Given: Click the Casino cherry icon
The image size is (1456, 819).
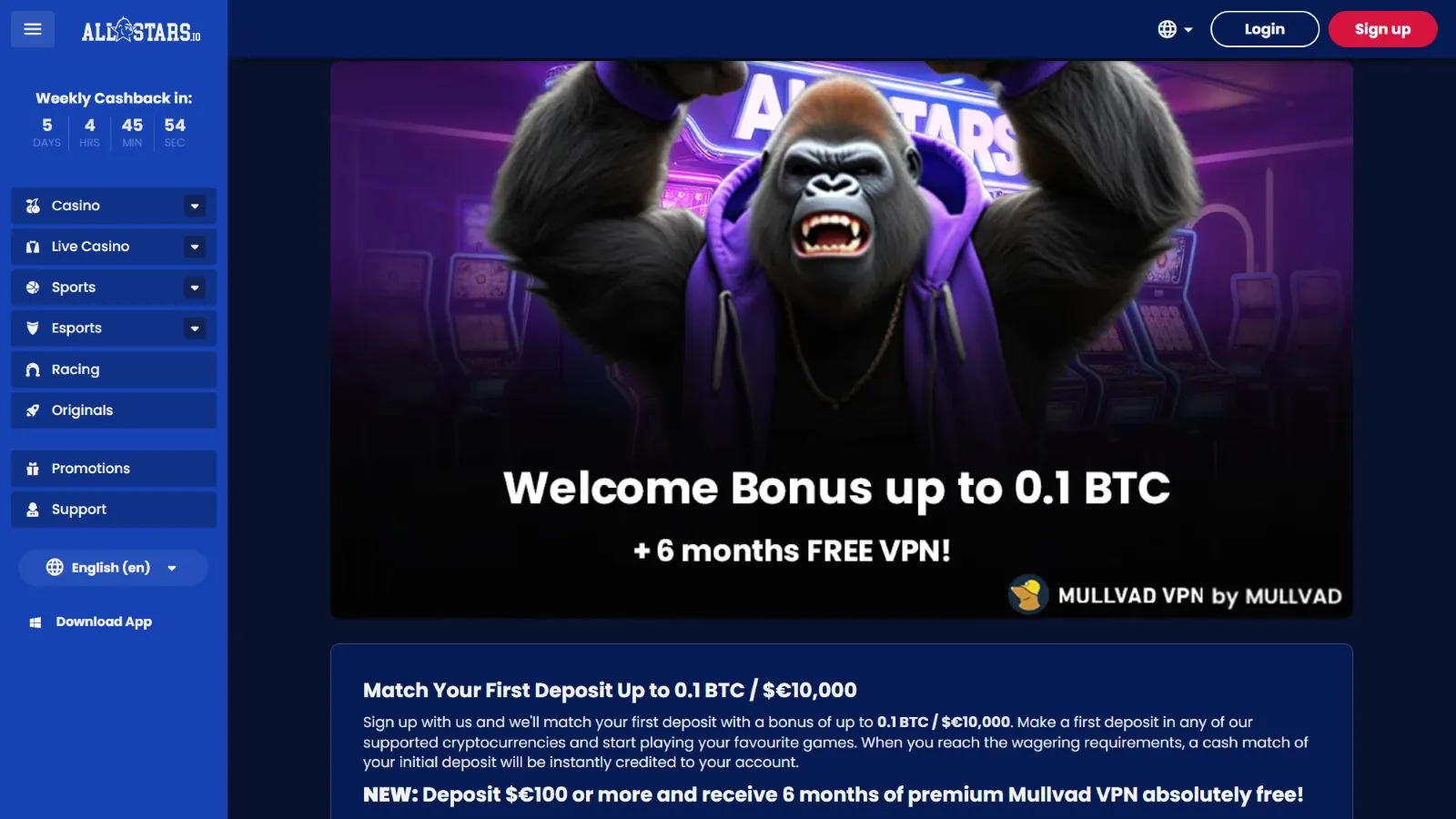Looking at the screenshot, I should [x=33, y=206].
